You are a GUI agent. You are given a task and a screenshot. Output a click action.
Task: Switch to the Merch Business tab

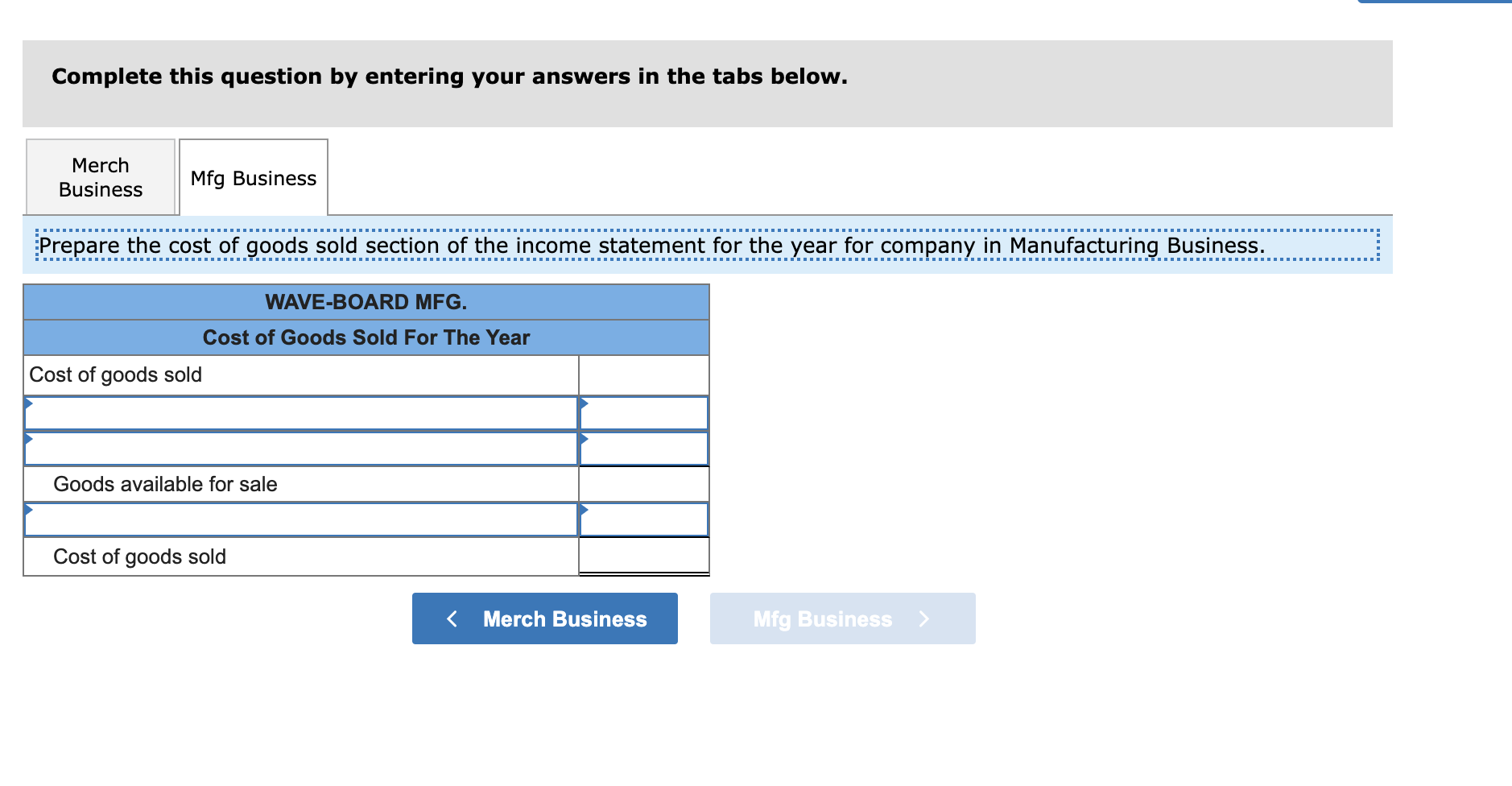pos(100,176)
